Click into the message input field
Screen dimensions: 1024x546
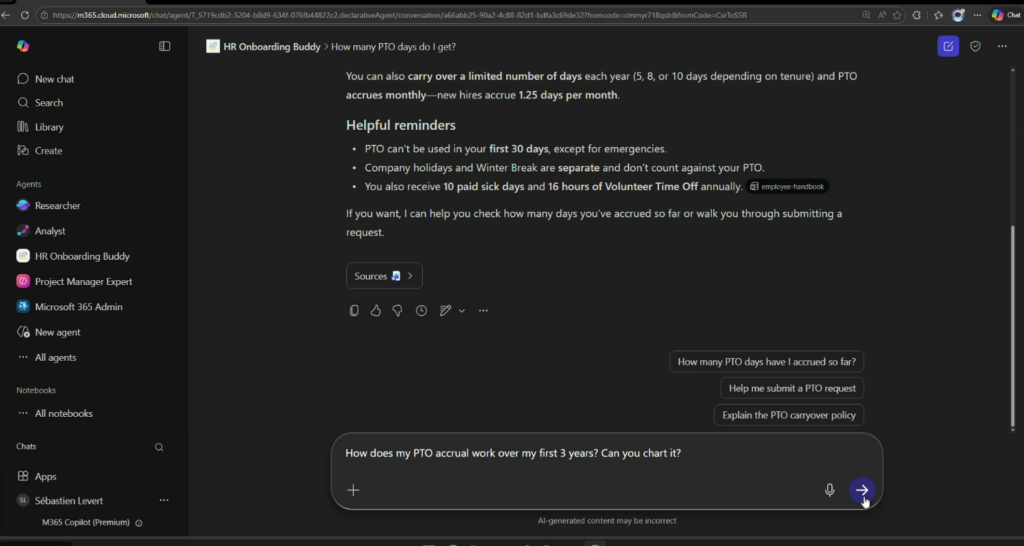point(607,453)
